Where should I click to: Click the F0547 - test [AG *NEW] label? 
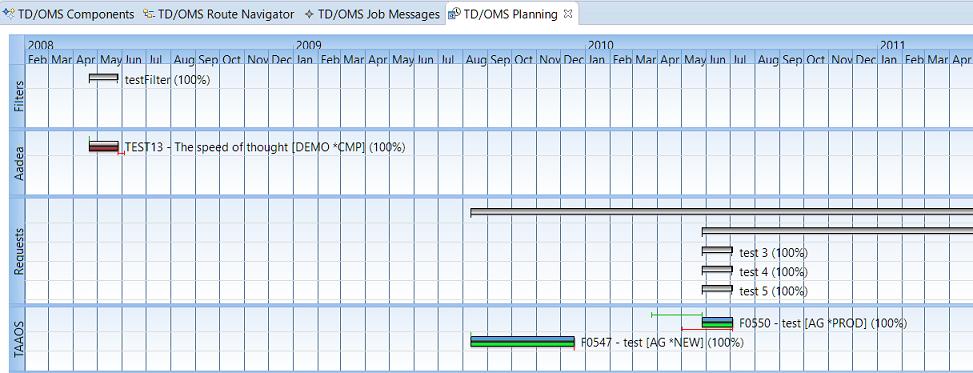(662, 343)
